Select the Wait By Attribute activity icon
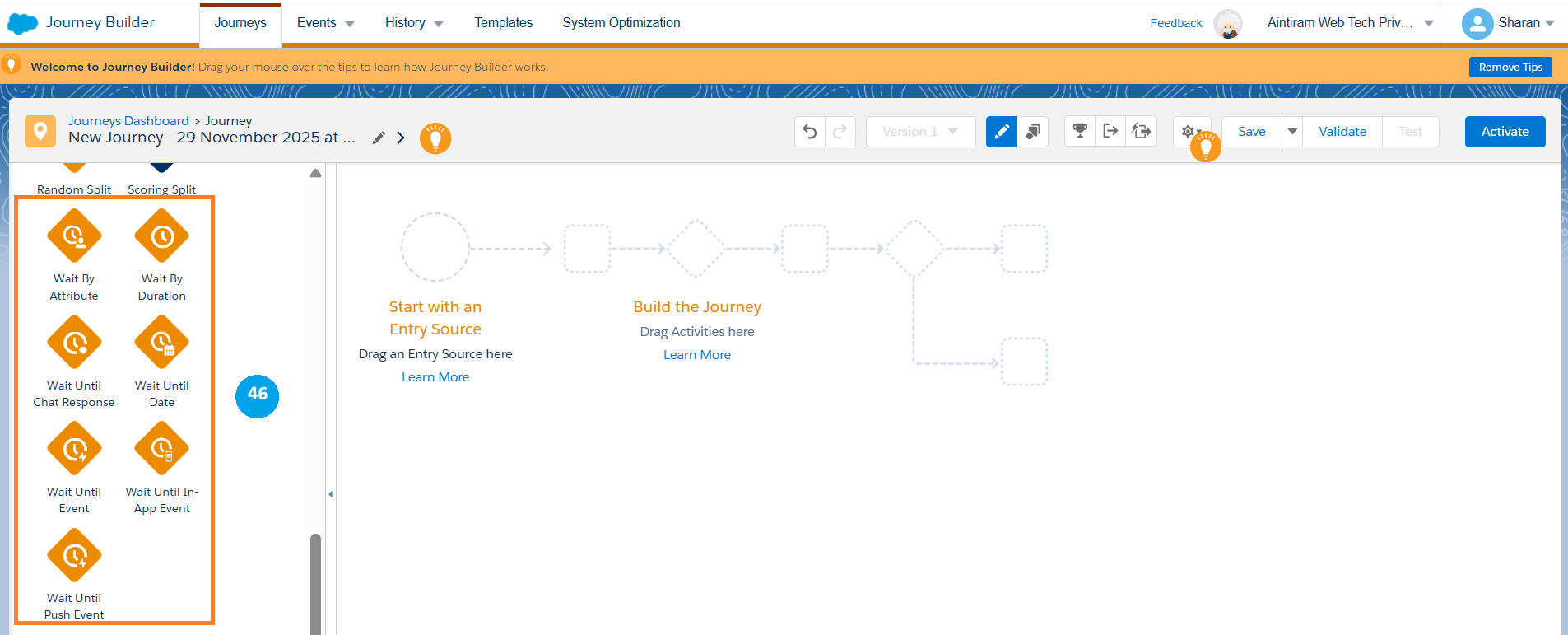The image size is (1568, 635). click(74, 236)
